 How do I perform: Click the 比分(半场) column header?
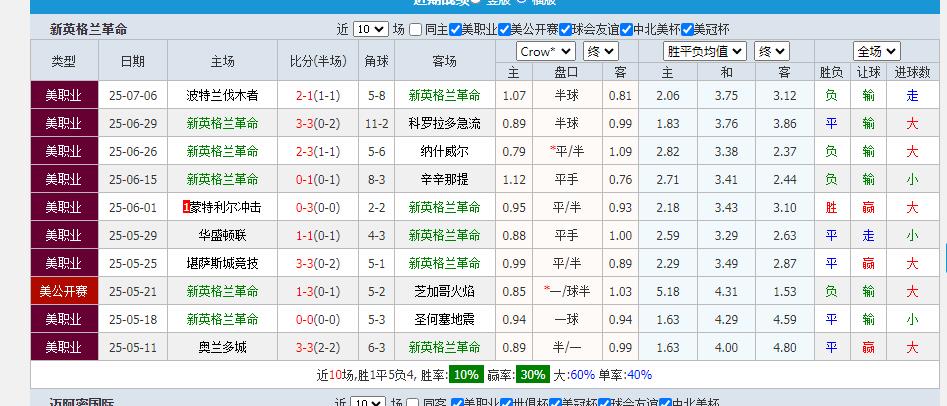coord(317,62)
